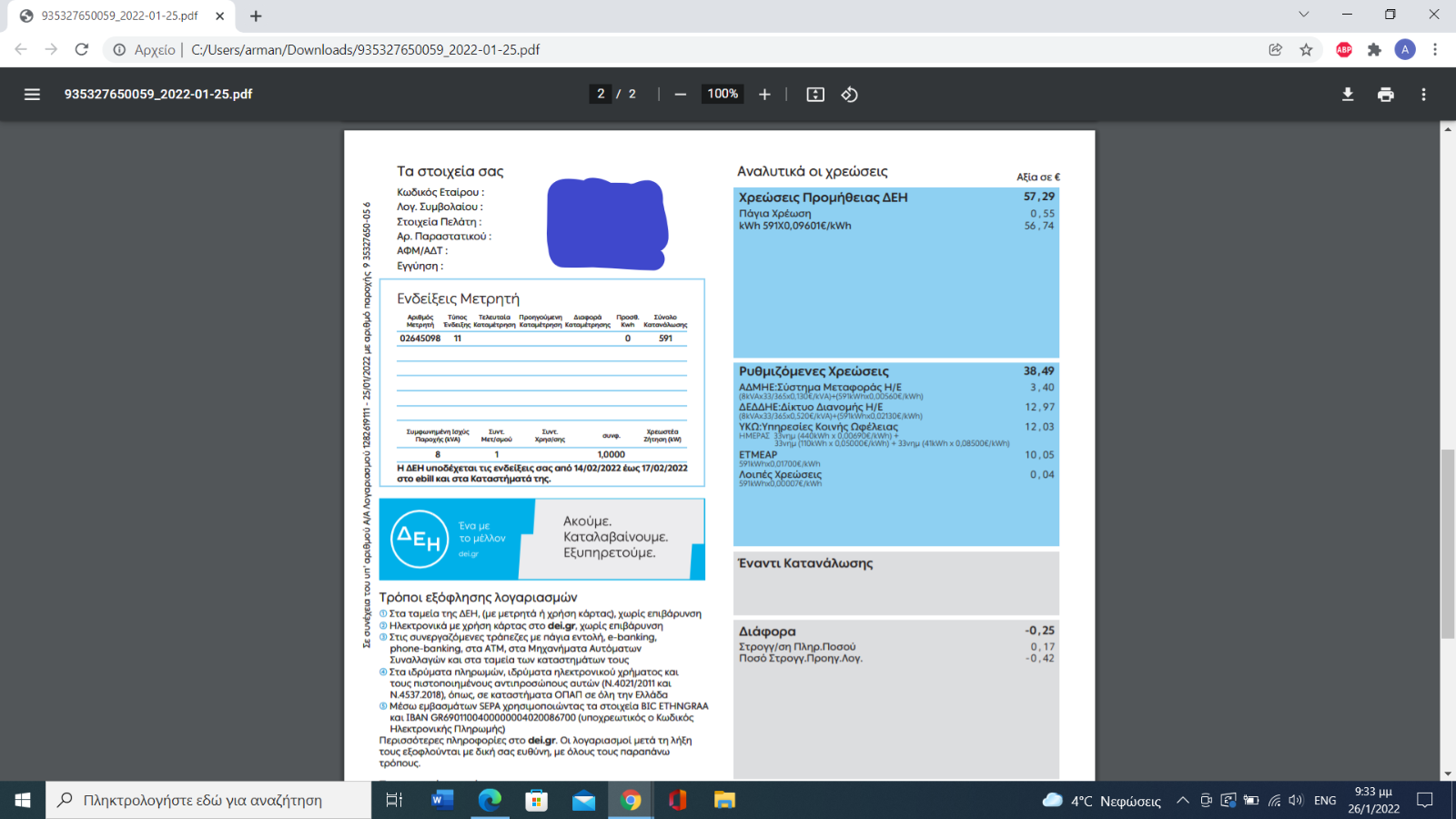The height and width of the screenshot is (819, 1456).
Task: Click the 38,49 regulated charges amount
Action: pos(1039,371)
